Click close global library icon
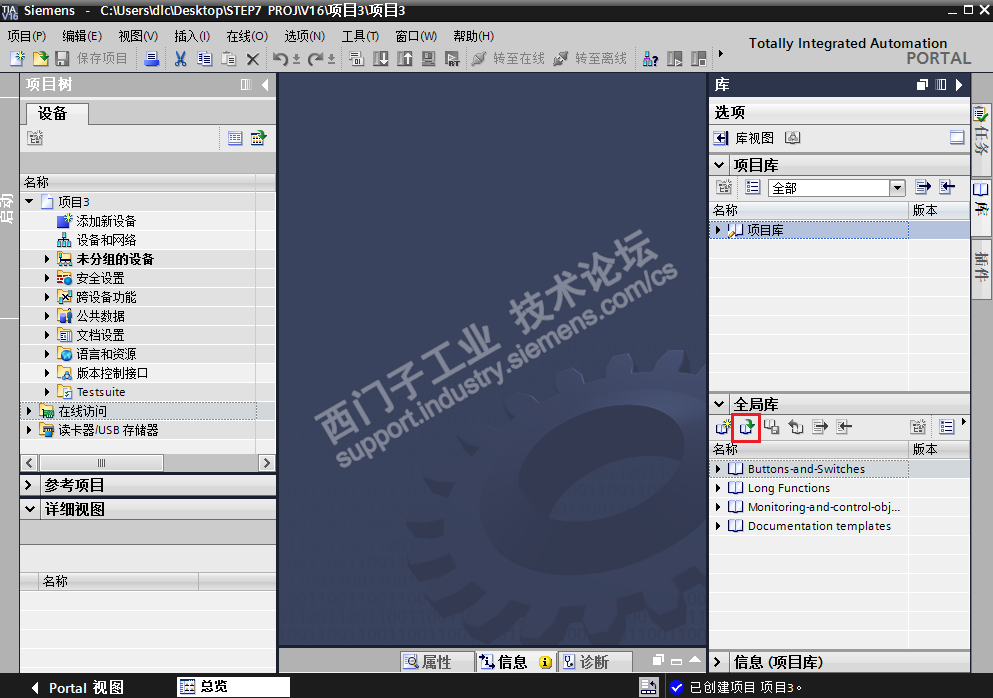993x698 pixels. click(795, 427)
